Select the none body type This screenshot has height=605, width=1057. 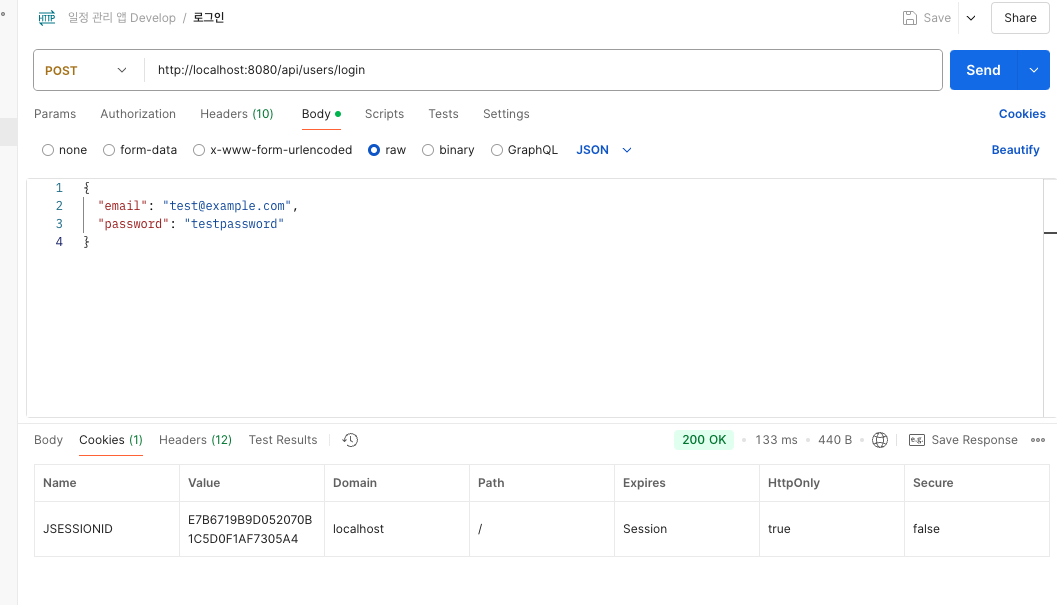click(48, 150)
